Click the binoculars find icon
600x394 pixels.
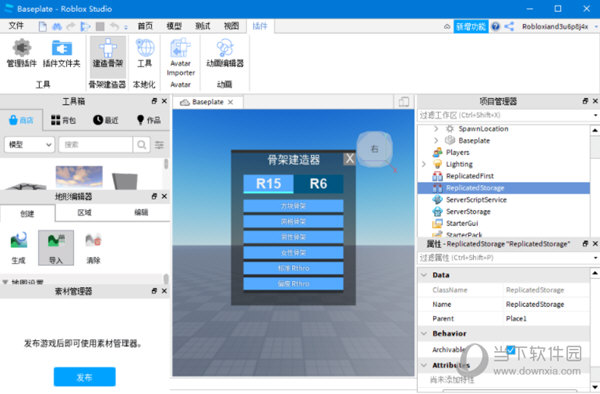coord(57,26)
